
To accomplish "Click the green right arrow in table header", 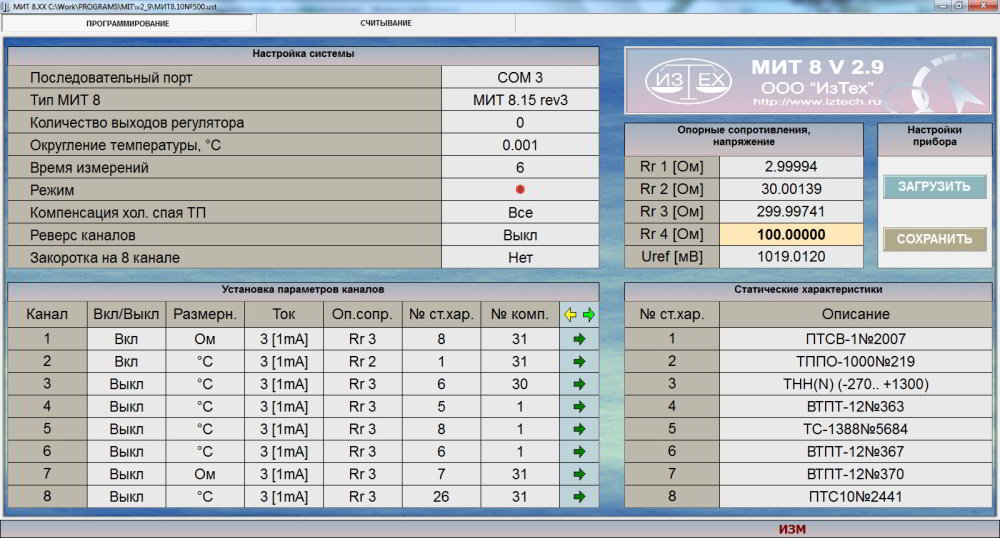I will (589, 314).
